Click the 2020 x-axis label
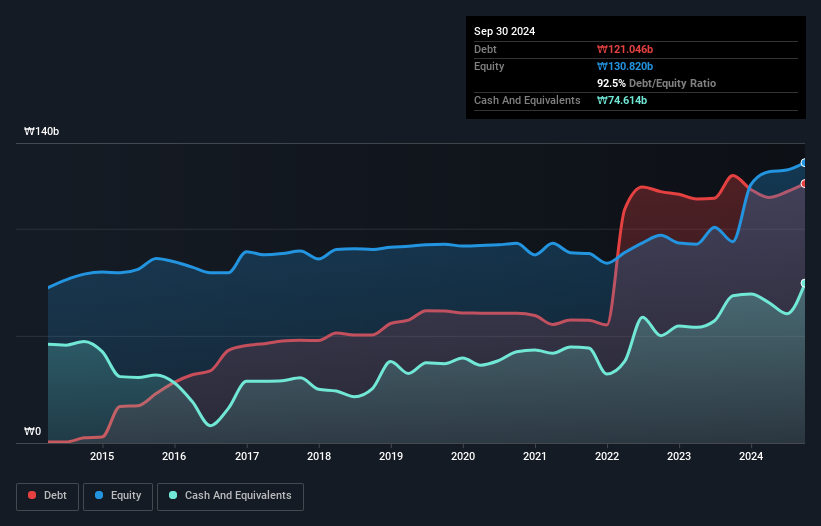 point(463,456)
